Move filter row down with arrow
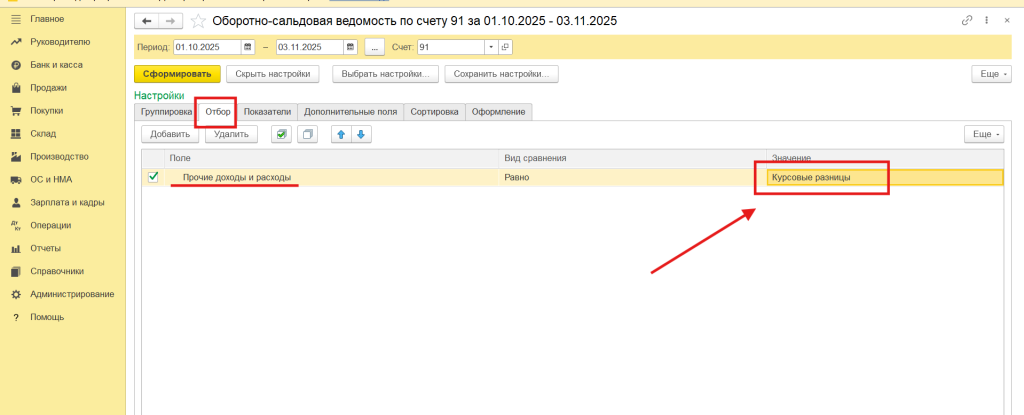The height and width of the screenshot is (415, 1024). coord(361,134)
